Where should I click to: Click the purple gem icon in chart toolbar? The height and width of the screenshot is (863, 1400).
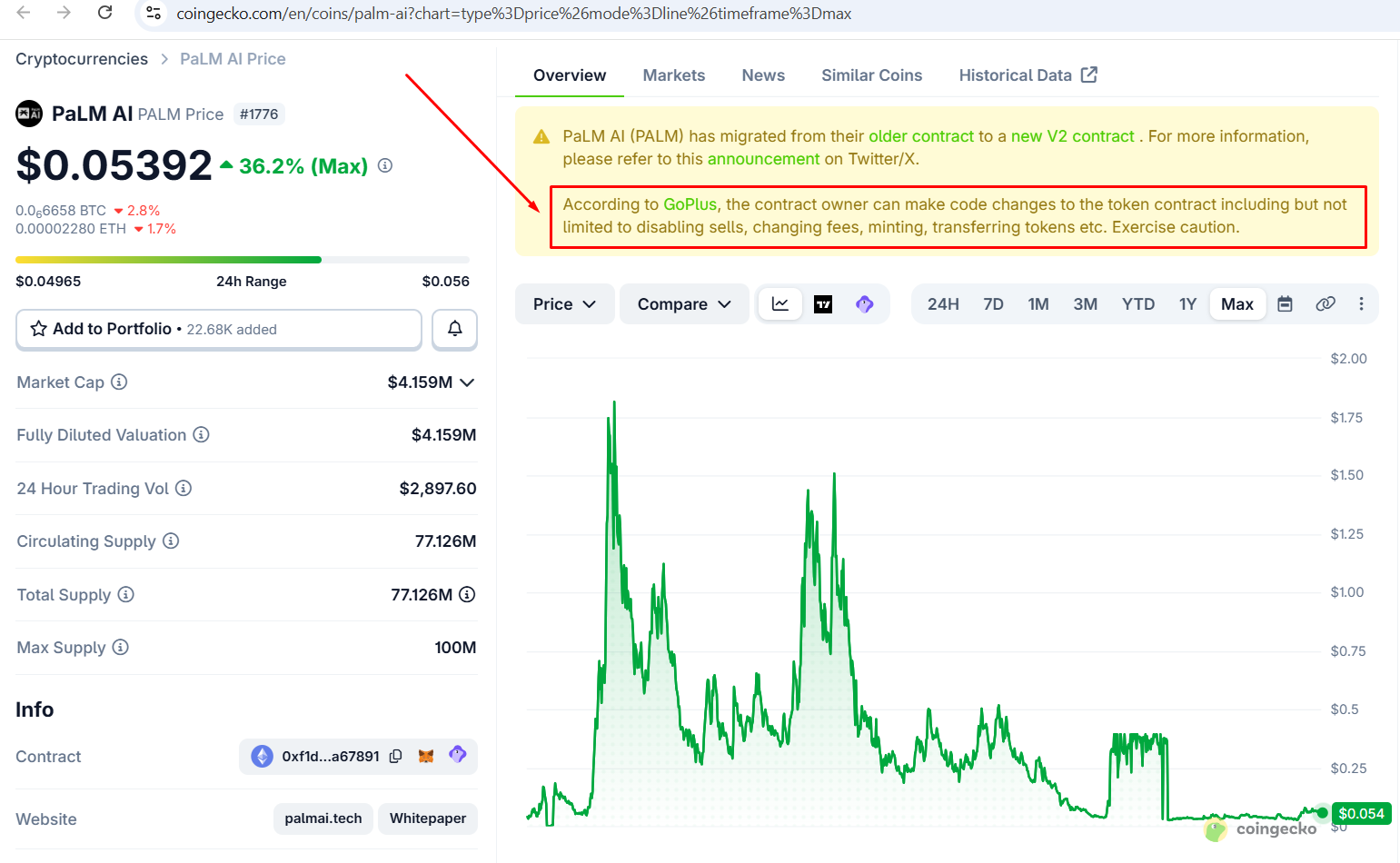(x=865, y=304)
